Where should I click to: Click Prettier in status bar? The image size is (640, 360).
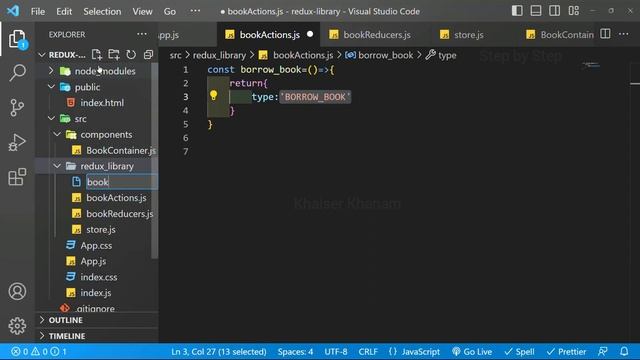(567, 351)
